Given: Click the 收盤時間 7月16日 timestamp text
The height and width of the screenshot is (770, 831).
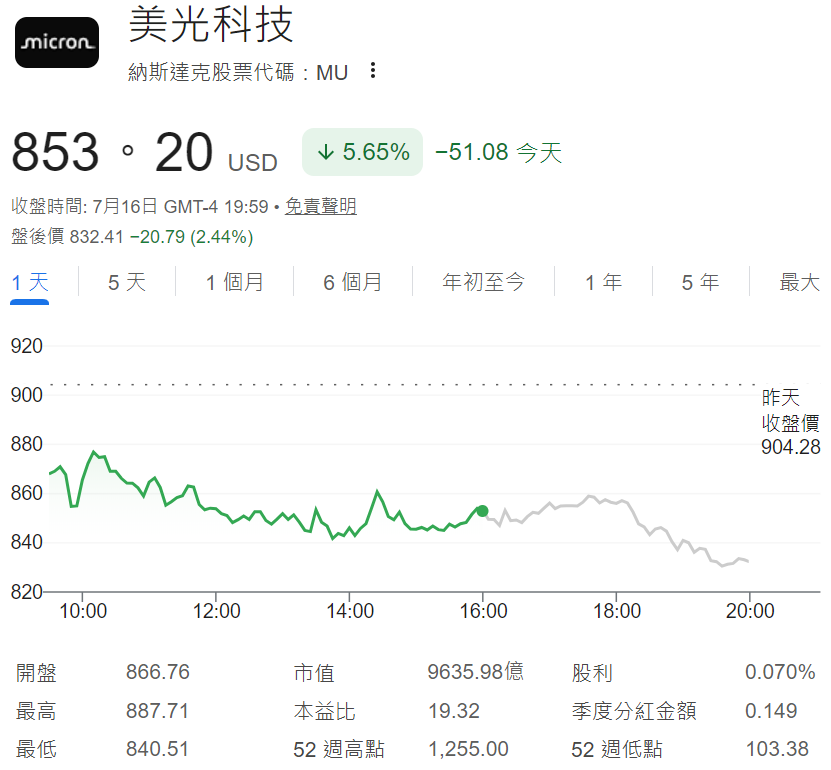Looking at the screenshot, I should pyautogui.click(x=140, y=206).
